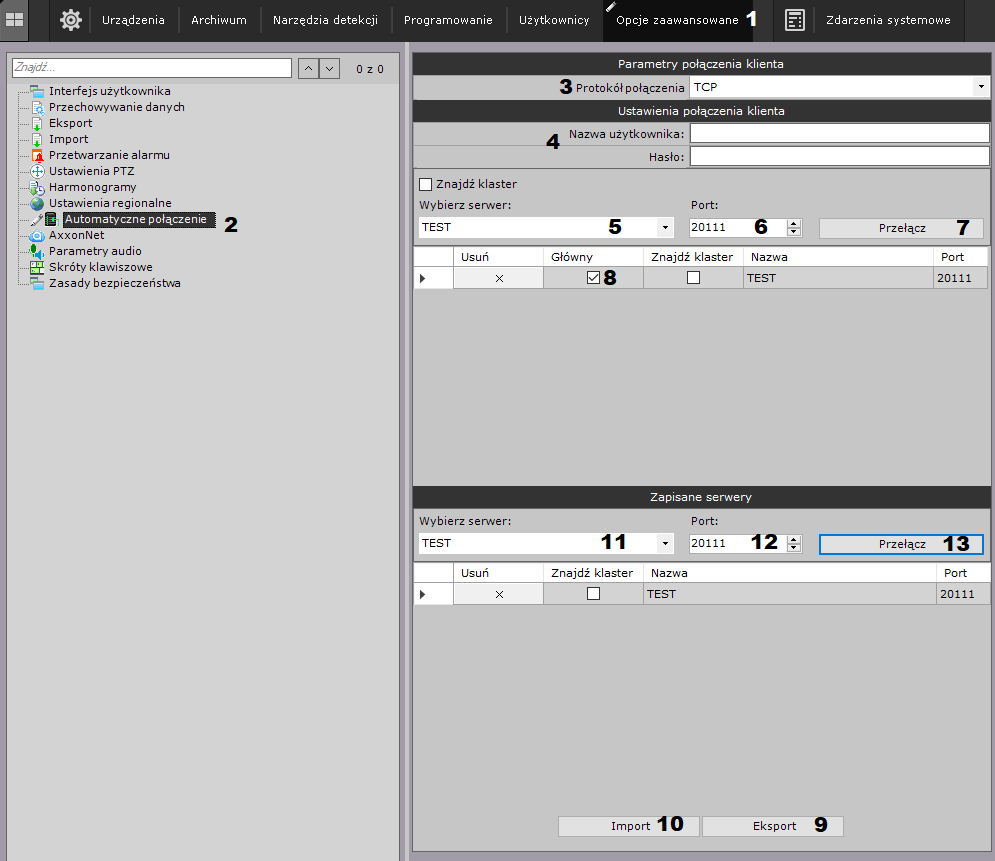Screen dimensions: 995x861
Task: Click the layouts grid icon in top-left corner
Action: [15, 20]
